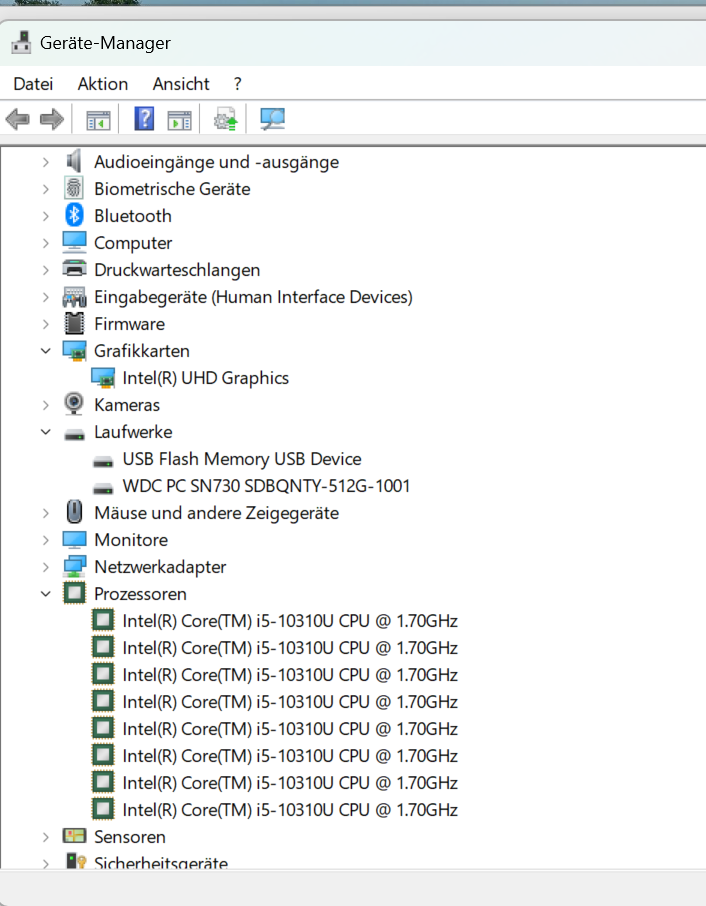Expand the Druckwarteschlangen category
This screenshot has height=906, width=706.
tap(46, 270)
